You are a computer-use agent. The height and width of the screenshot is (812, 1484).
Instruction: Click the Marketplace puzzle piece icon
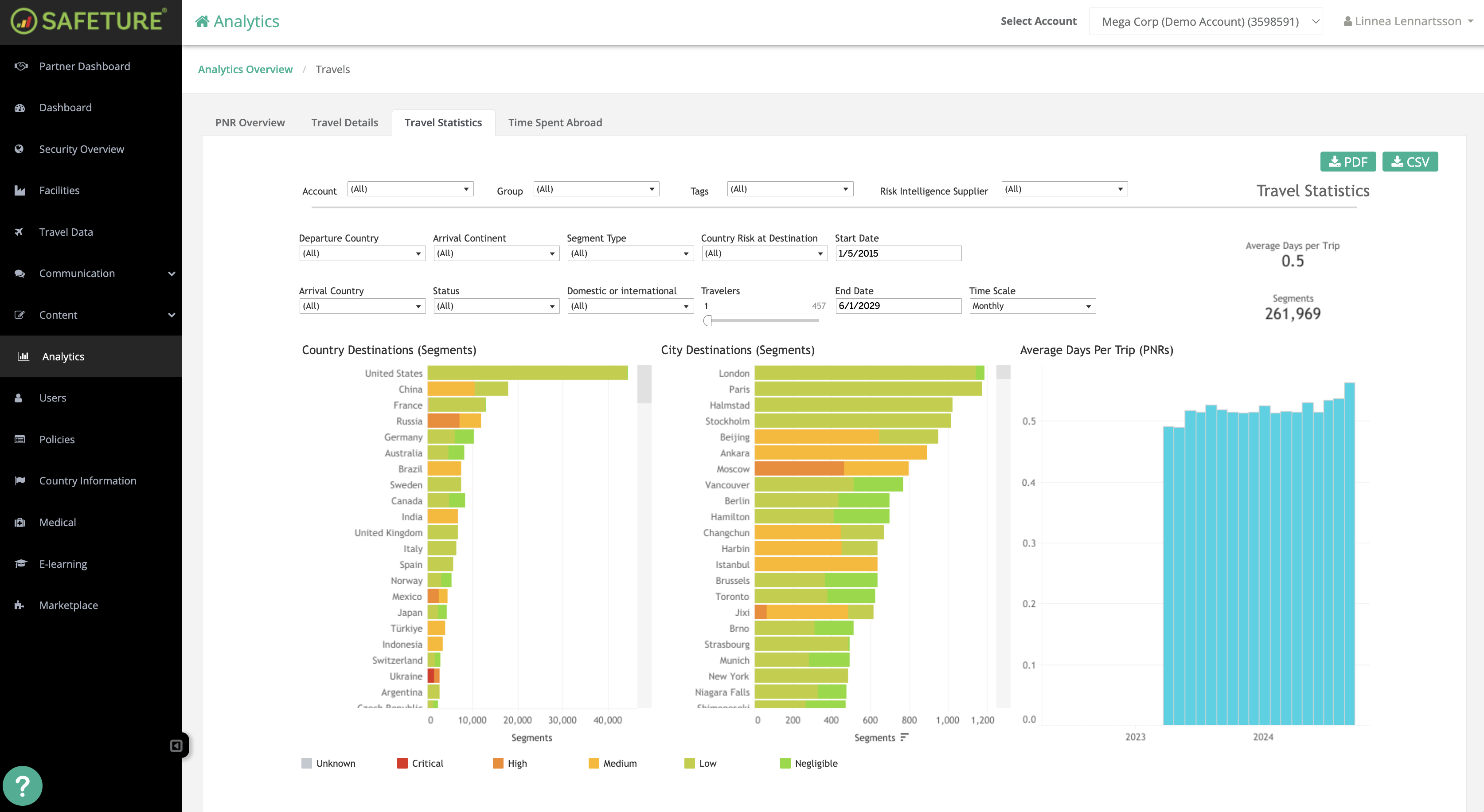pyautogui.click(x=20, y=605)
